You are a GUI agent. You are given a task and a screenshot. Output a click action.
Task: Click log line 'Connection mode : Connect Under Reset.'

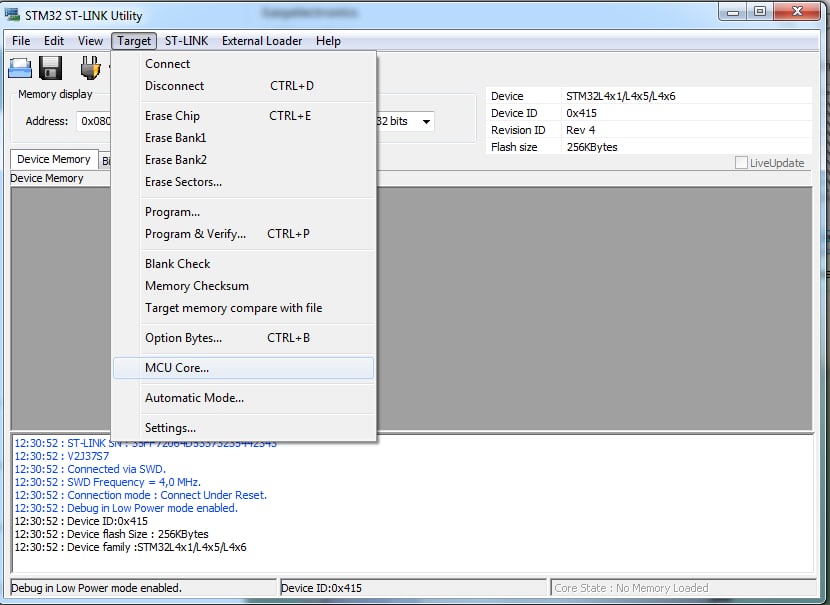point(140,495)
